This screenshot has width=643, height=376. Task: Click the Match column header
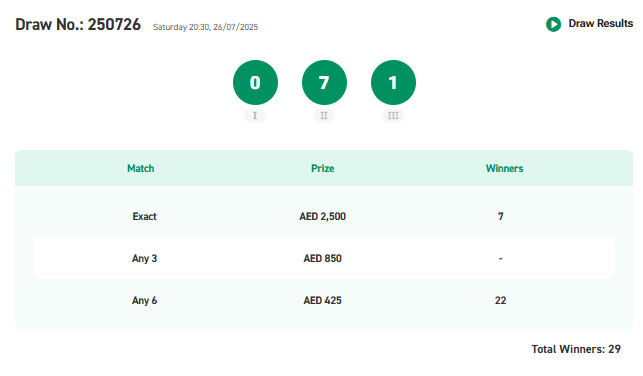point(141,169)
